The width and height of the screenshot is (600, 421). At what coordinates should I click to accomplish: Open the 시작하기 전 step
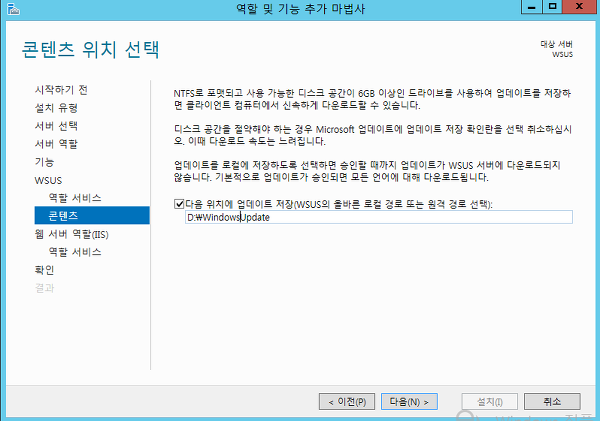61,90
